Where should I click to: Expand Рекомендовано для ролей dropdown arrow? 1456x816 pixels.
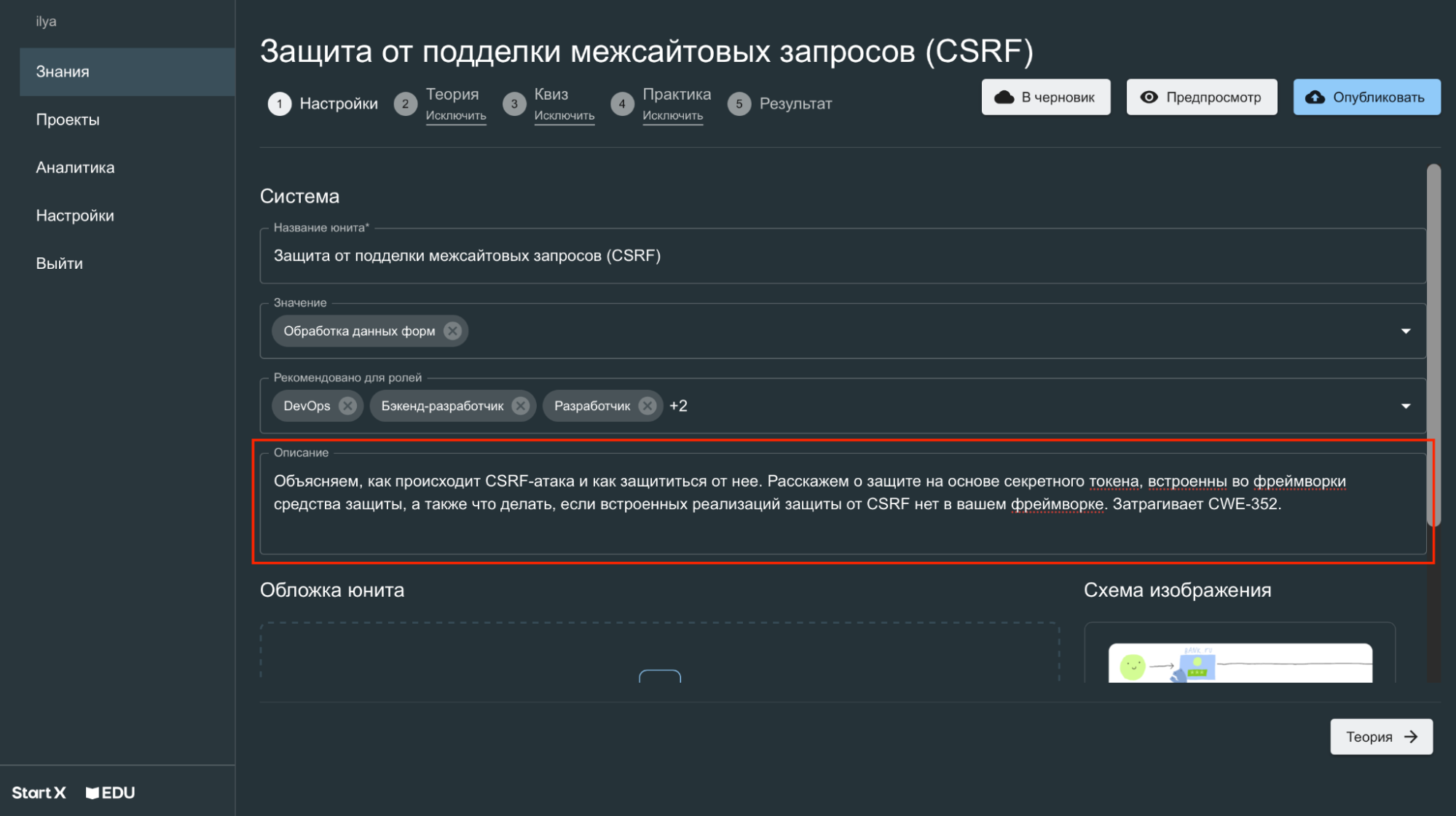pyautogui.click(x=1406, y=406)
